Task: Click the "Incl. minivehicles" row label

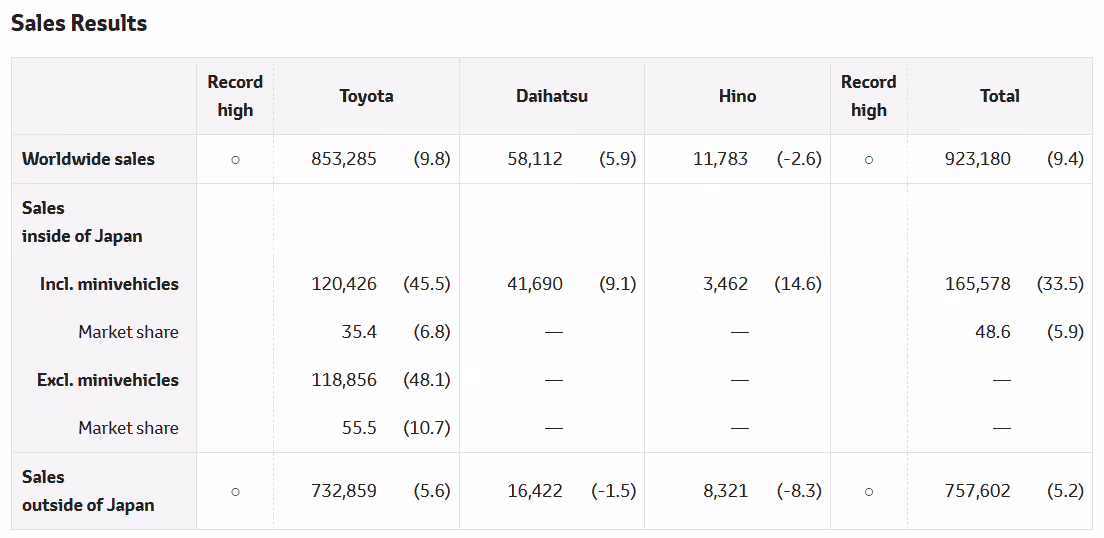Action: click(109, 284)
